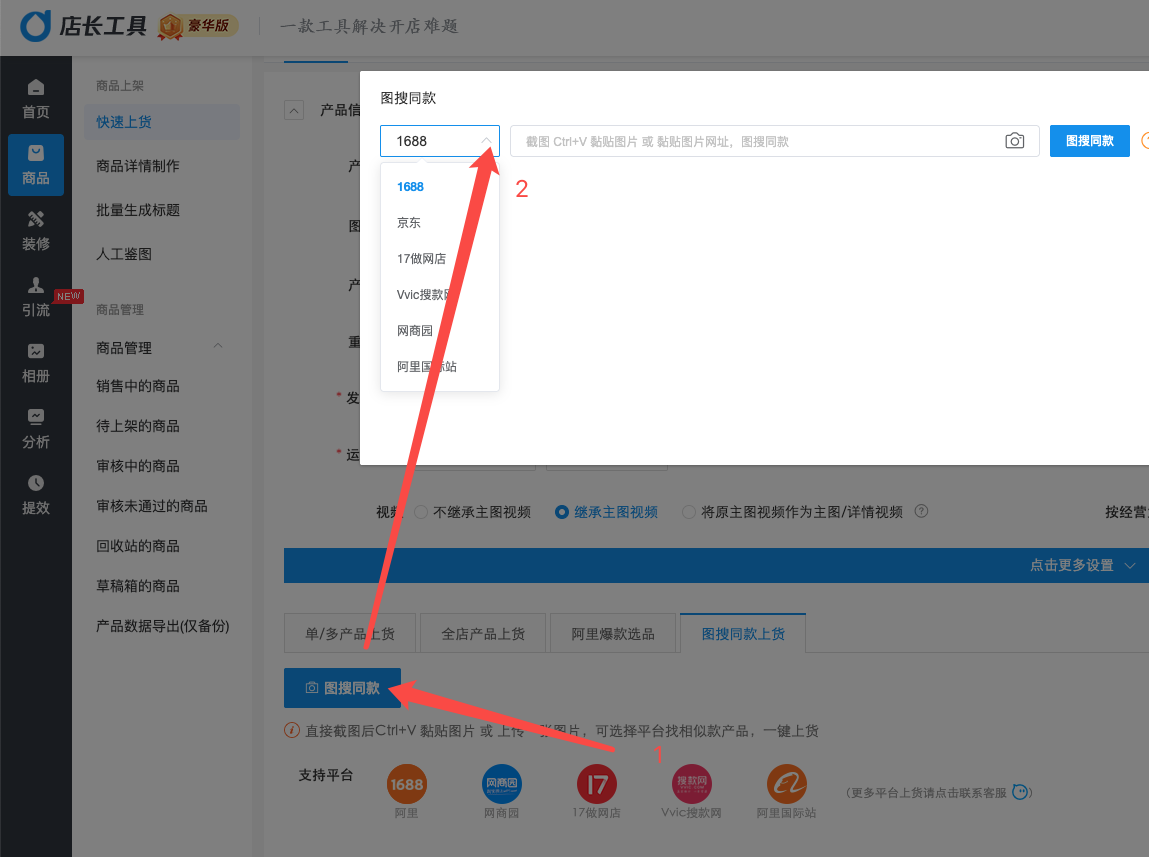
Task: Click the blue 图搜同款 search button in dialog
Action: pos(1090,141)
